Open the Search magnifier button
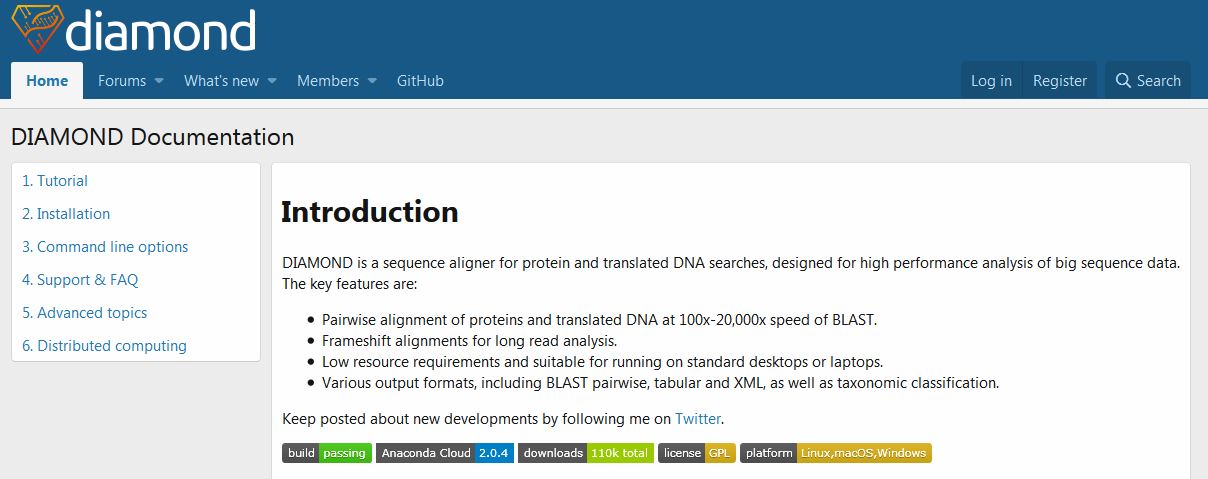Screen dimensions: 1208x479 pos(1148,81)
